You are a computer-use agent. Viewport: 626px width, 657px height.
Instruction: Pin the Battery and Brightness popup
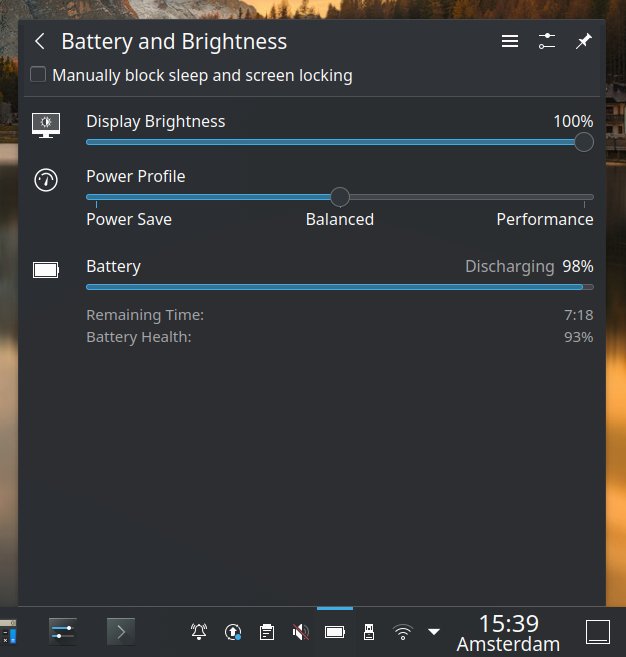tap(583, 42)
